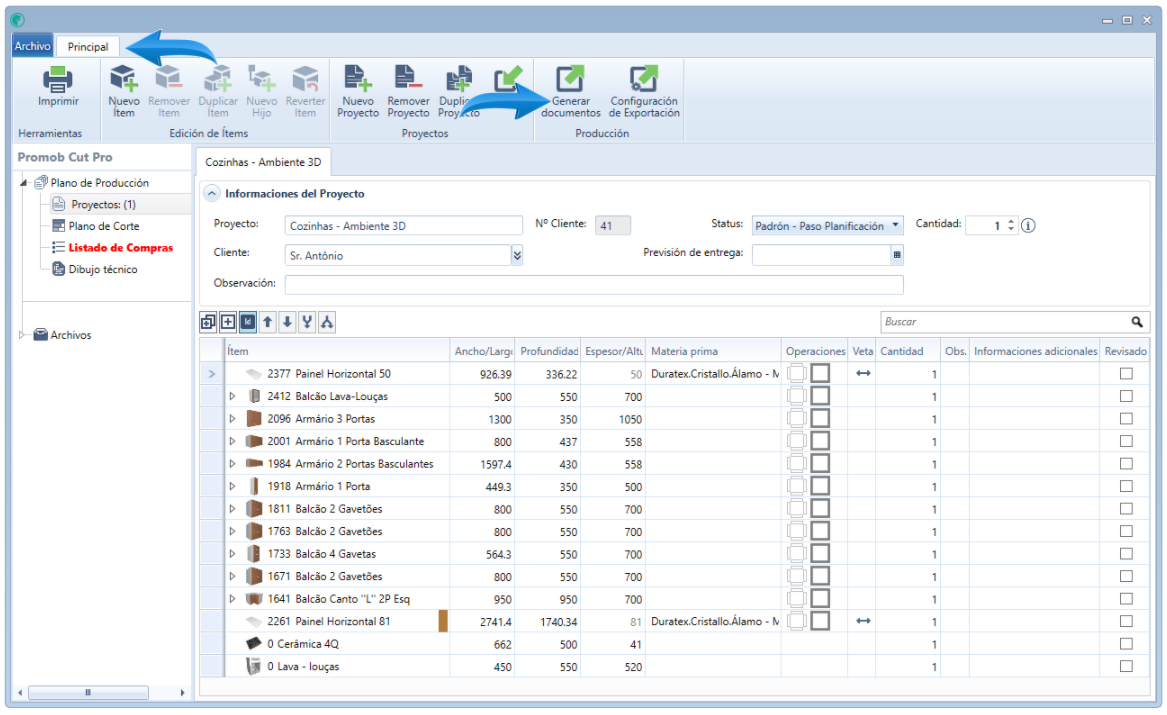The width and height of the screenshot is (1167, 715).
Task: Check Revisado for Armário 1 Porta Basculante
Action: click(1126, 441)
